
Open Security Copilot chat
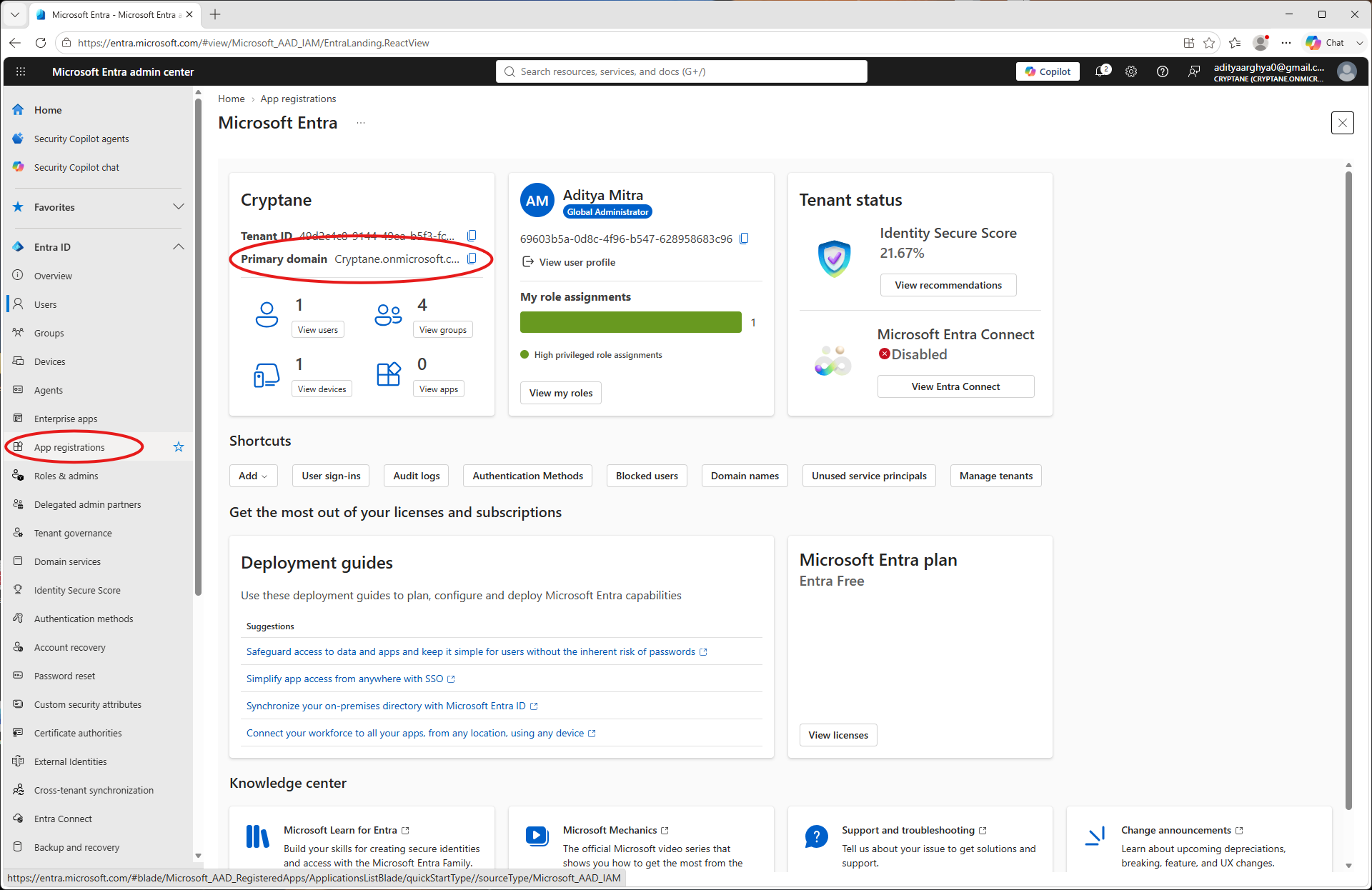[76, 167]
